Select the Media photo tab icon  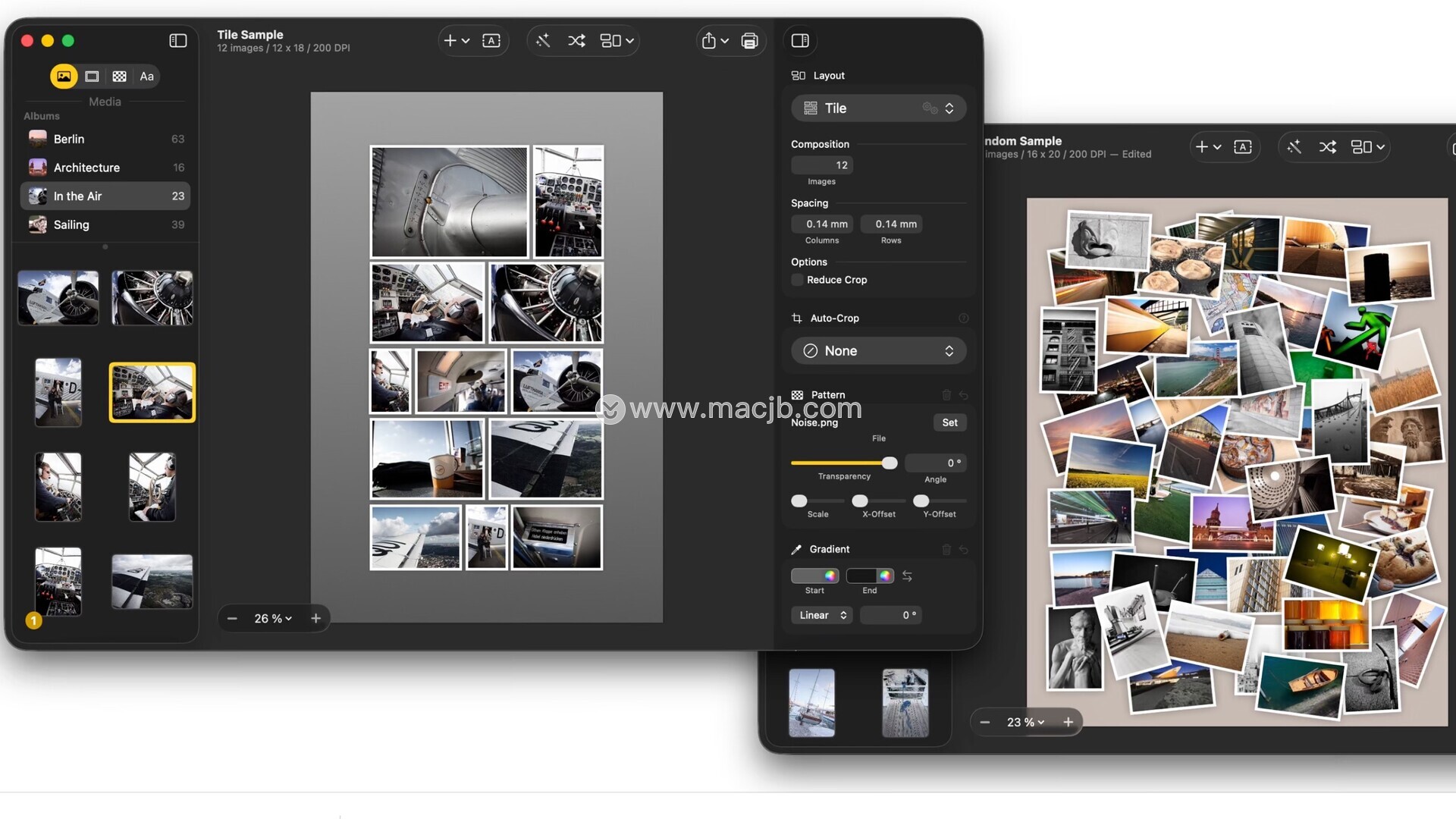coord(64,77)
